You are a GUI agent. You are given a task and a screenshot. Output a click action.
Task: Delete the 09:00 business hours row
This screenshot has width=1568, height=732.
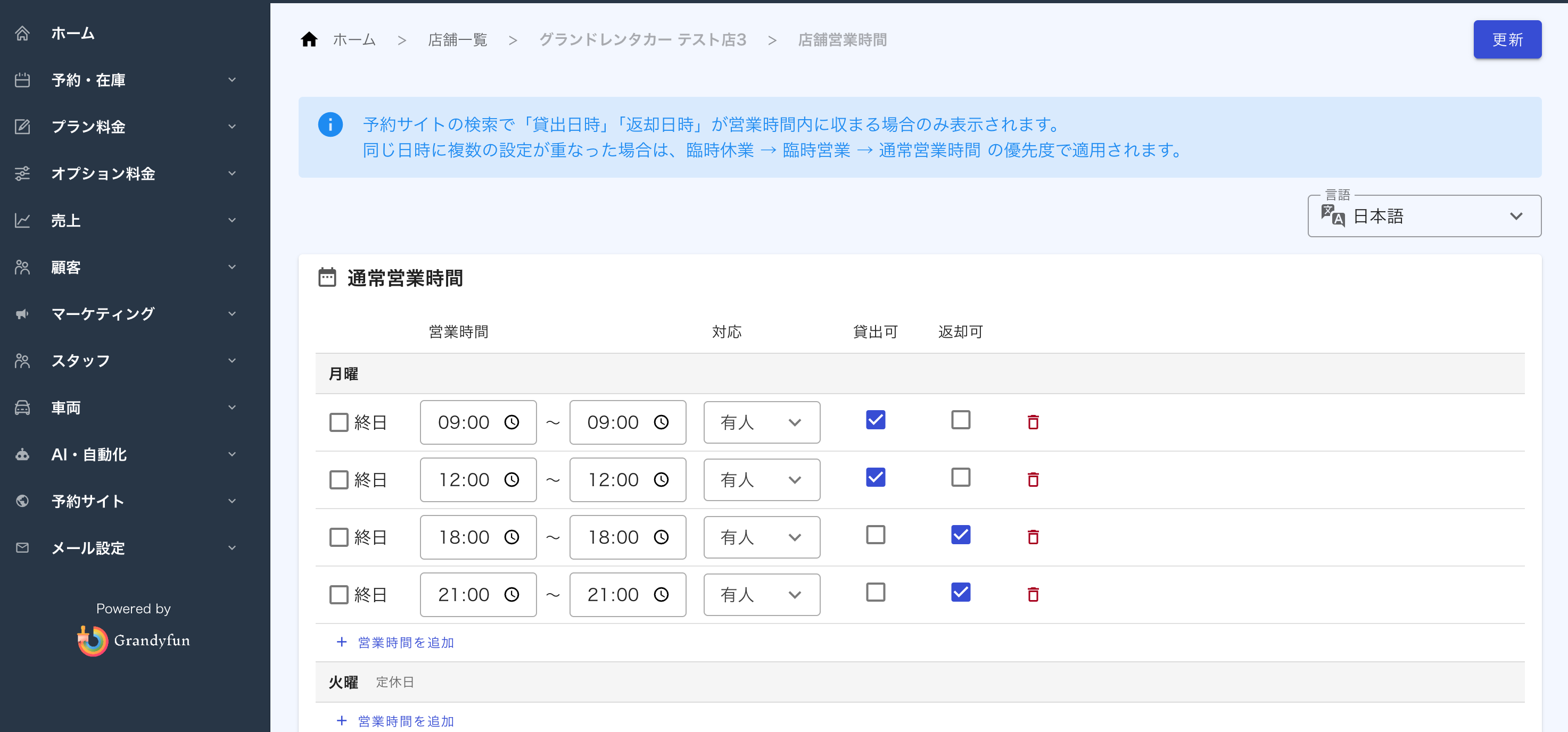tap(1033, 422)
